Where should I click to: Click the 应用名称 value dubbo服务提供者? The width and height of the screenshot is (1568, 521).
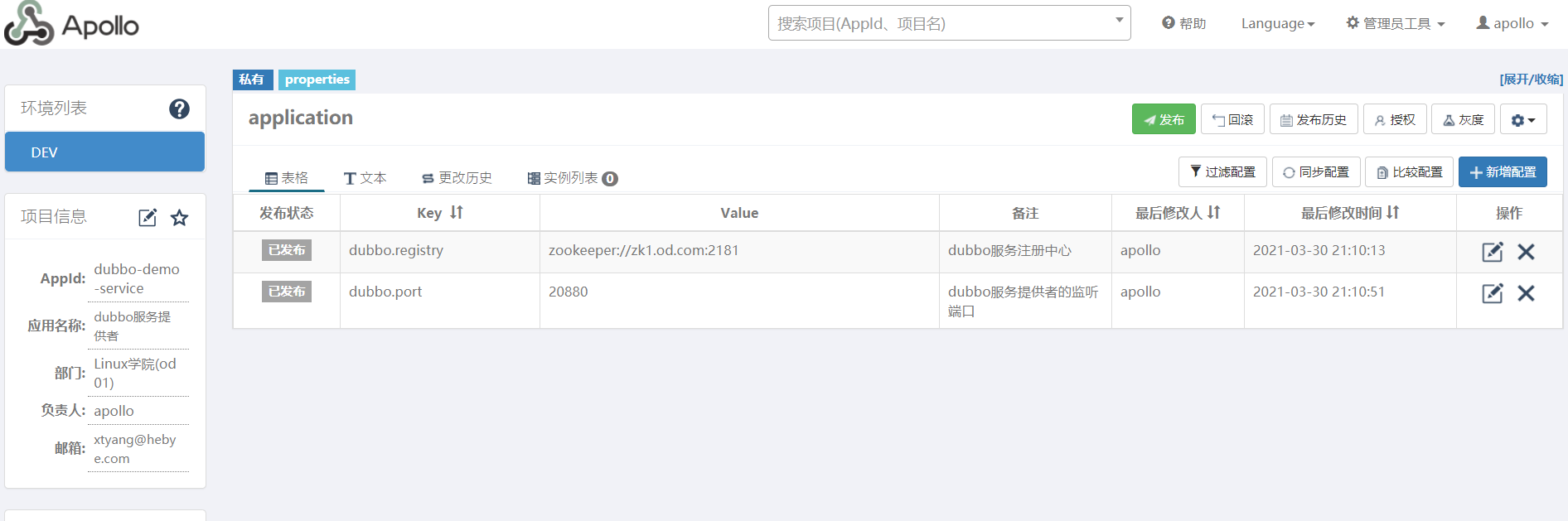coord(133,326)
